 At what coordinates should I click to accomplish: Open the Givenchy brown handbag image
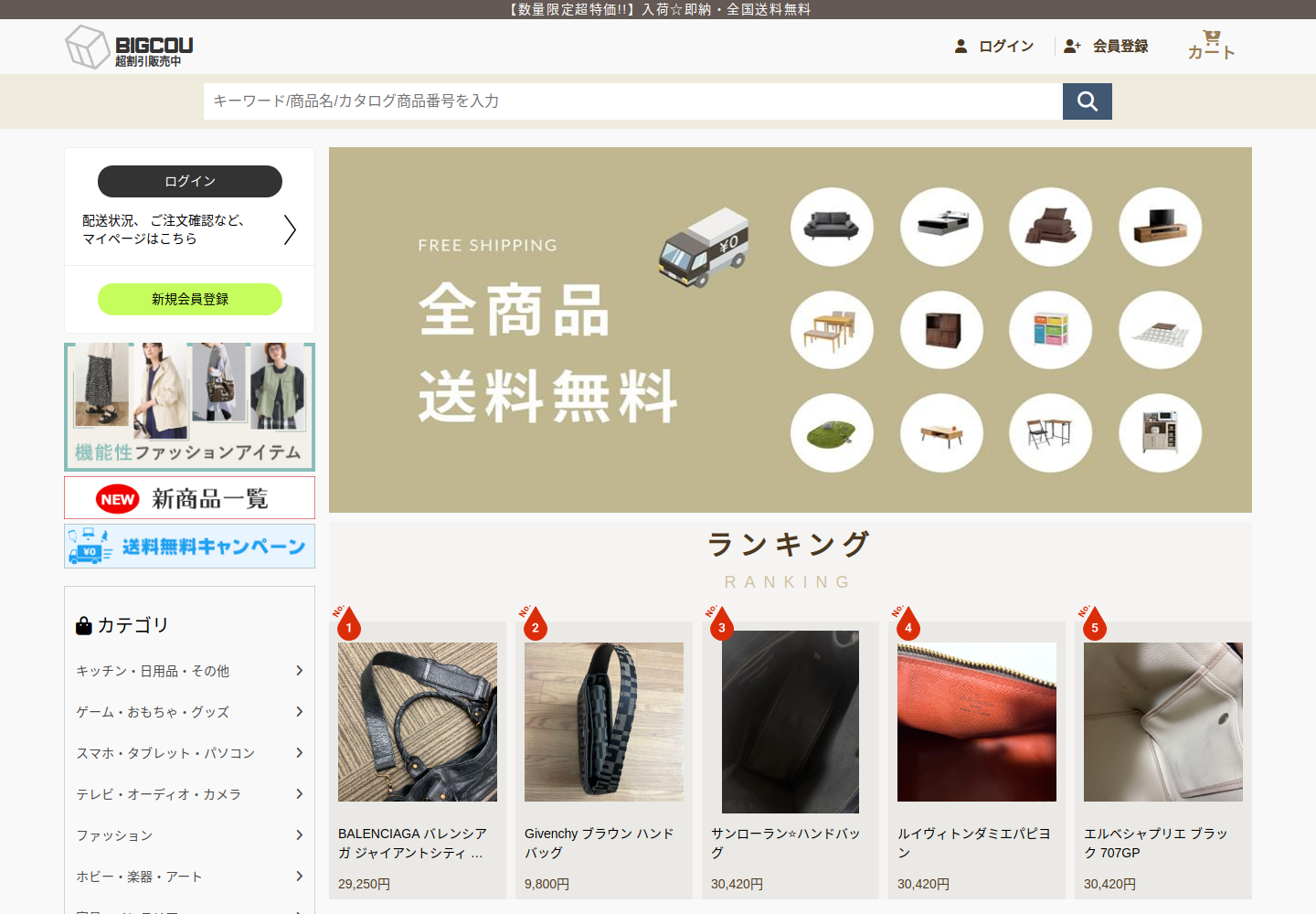pyautogui.click(x=604, y=722)
